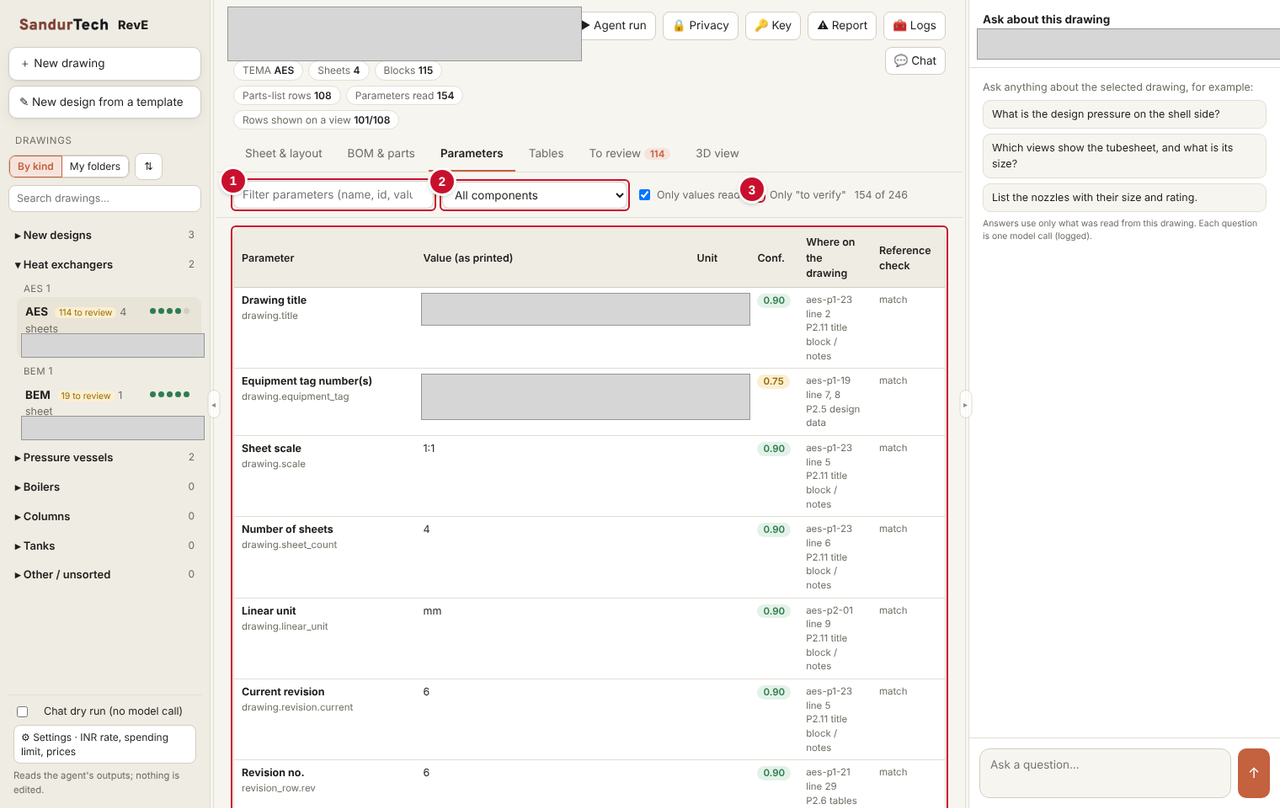1280x808 pixels.
Task: Open Logs with the toolbox icon
Action: coord(914,26)
